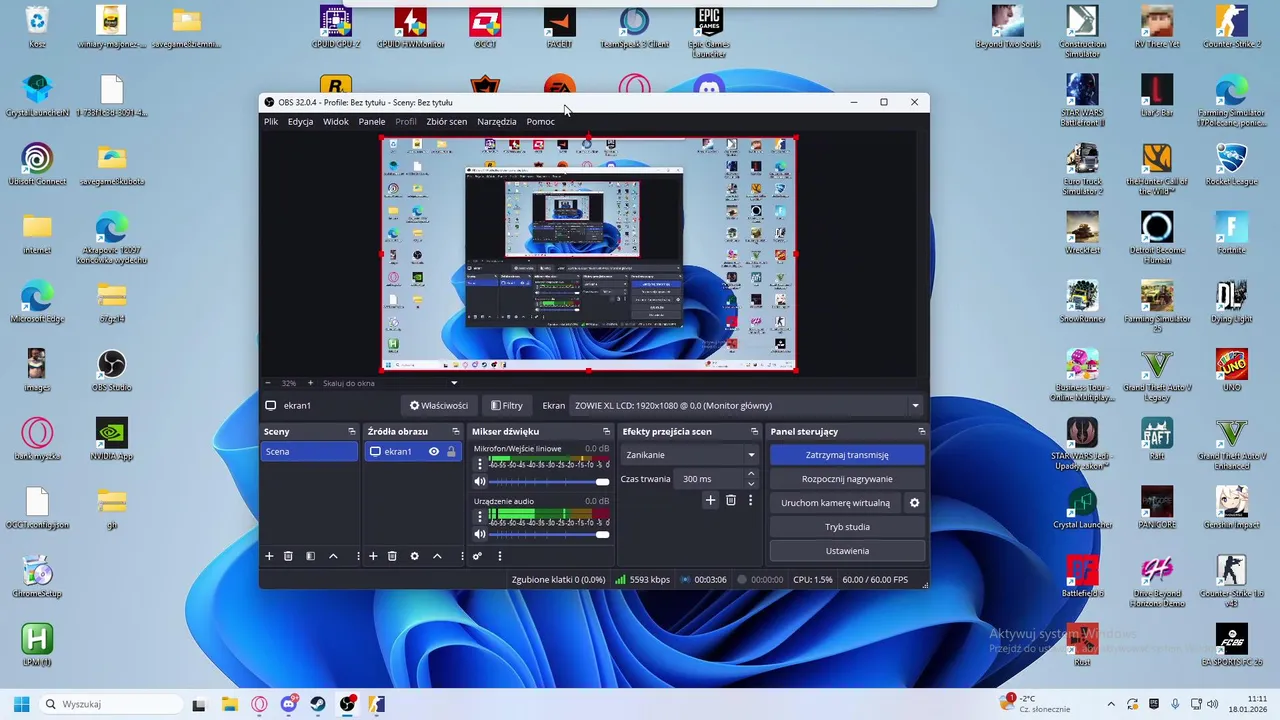Open transition properties three-dot menu
Viewport: 1280px width, 720px height.
(750, 500)
